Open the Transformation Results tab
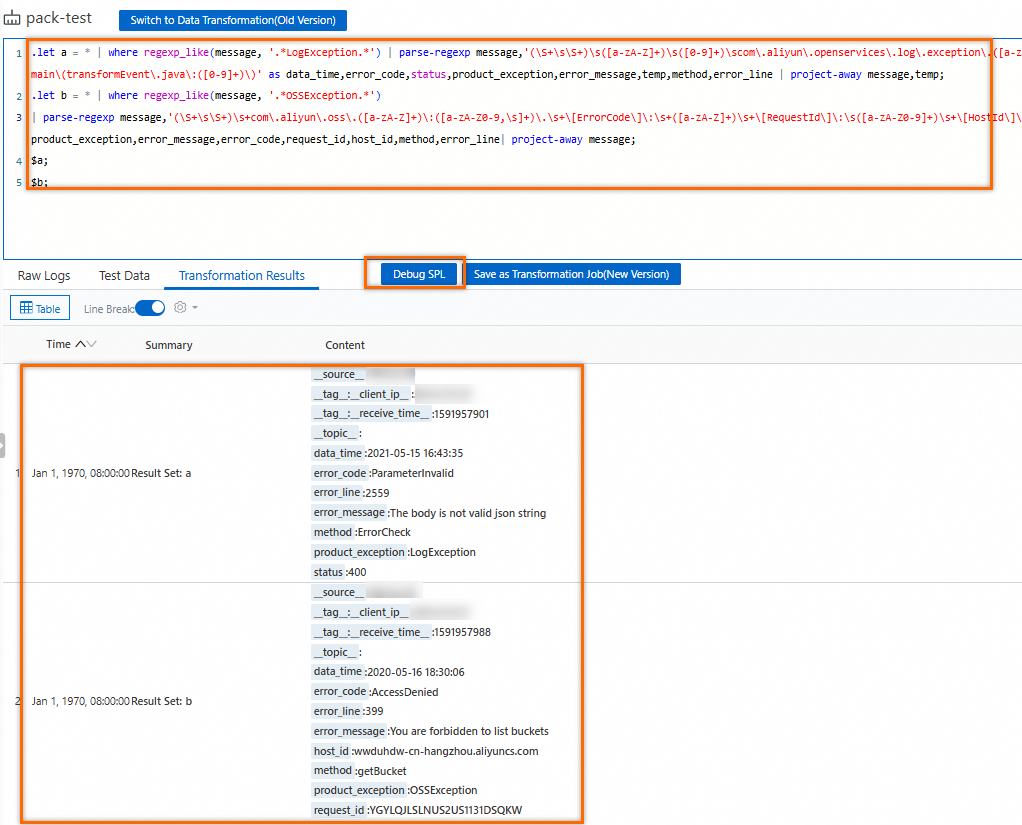 241,276
